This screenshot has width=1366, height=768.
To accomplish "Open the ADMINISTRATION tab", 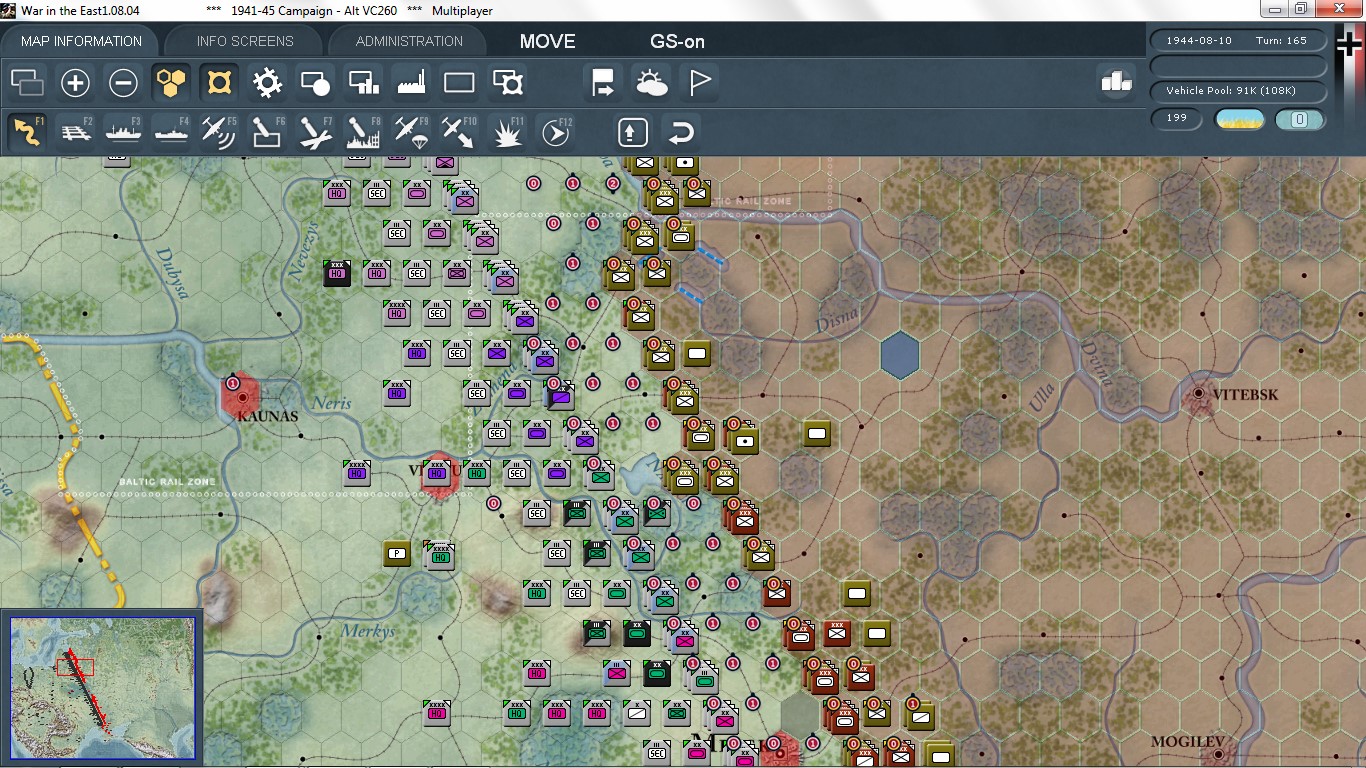I will pos(409,41).
